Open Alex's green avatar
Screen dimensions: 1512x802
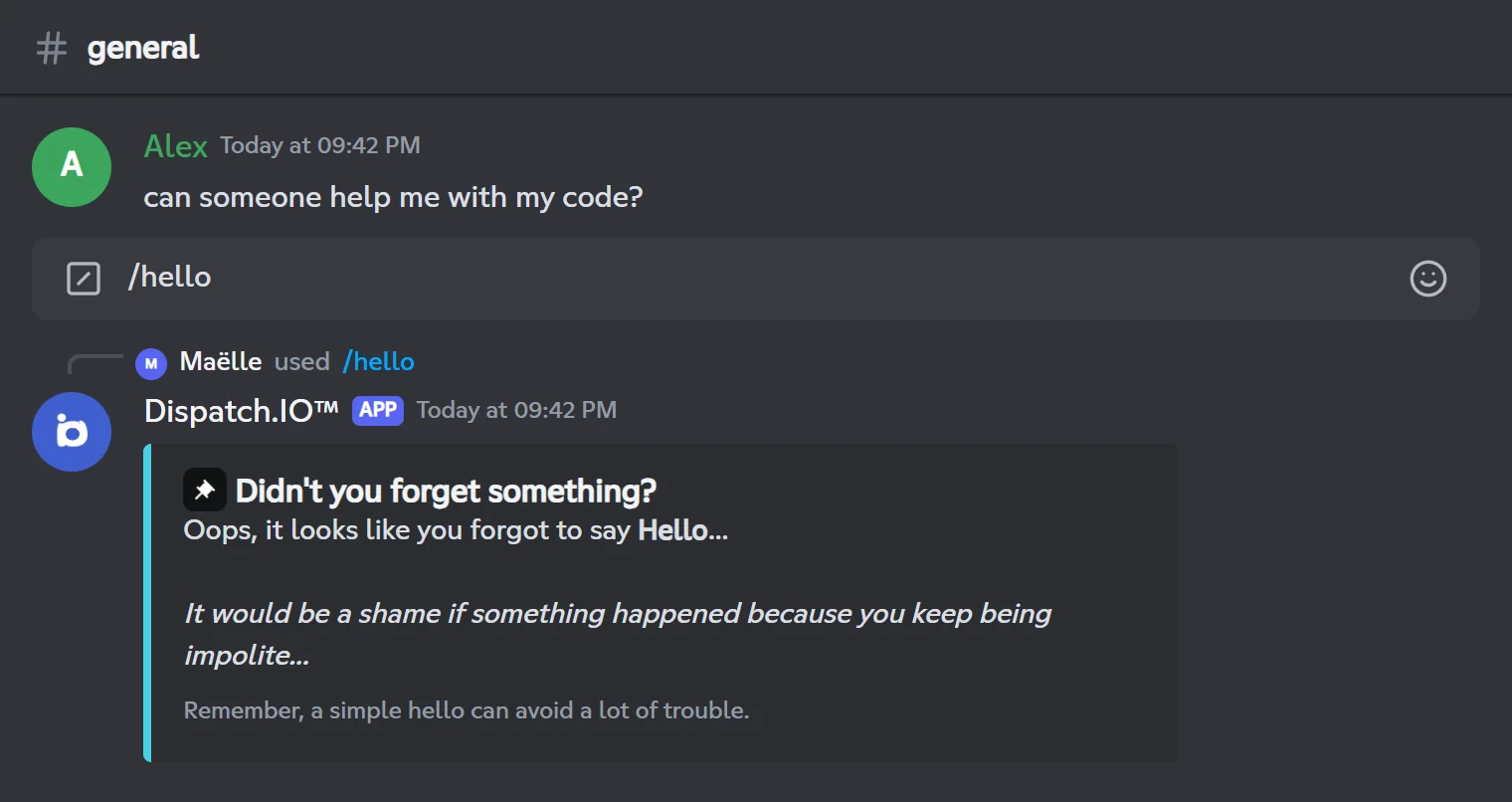click(x=72, y=167)
